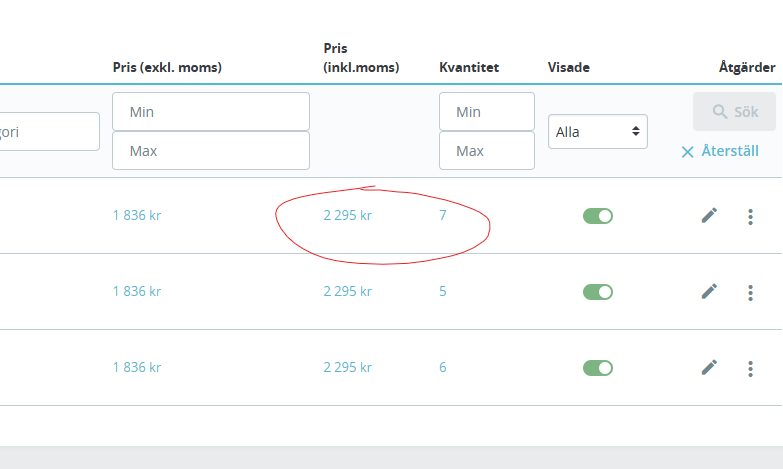This screenshot has width=783, height=469.
Task: Click 1 836 kr in quantity 6 row
Action: point(137,367)
